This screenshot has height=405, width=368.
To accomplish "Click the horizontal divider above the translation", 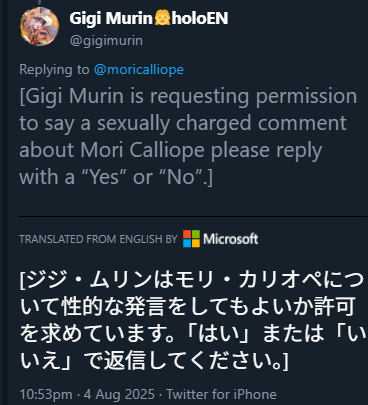I will [x=193, y=216].
